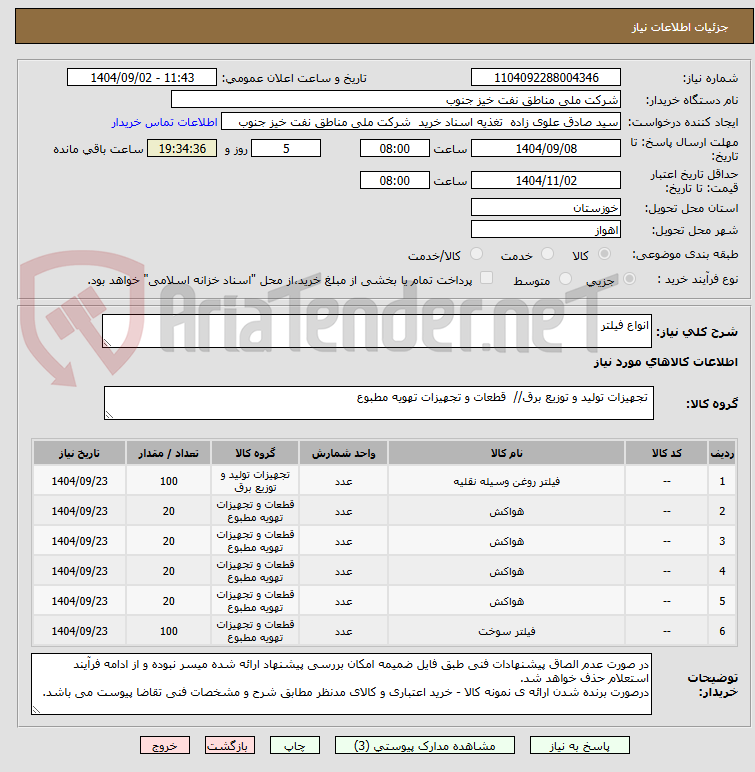Click the delivery city اهواز field

[x=546, y=229]
